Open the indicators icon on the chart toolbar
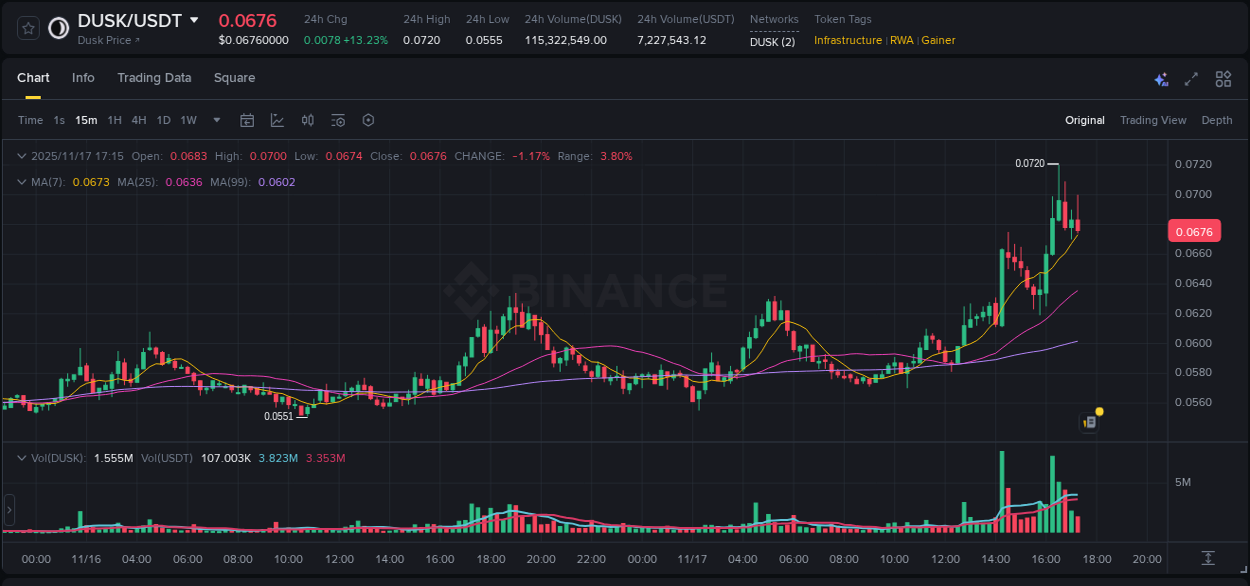 pyautogui.click(x=307, y=120)
